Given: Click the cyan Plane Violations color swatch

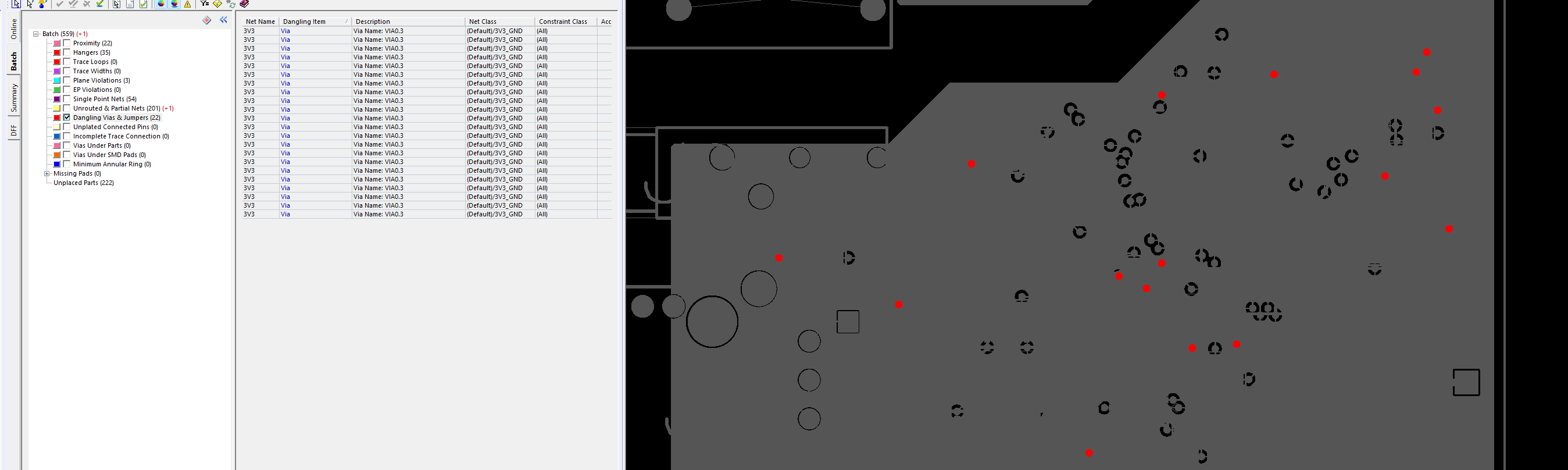Looking at the screenshot, I should click(56, 80).
